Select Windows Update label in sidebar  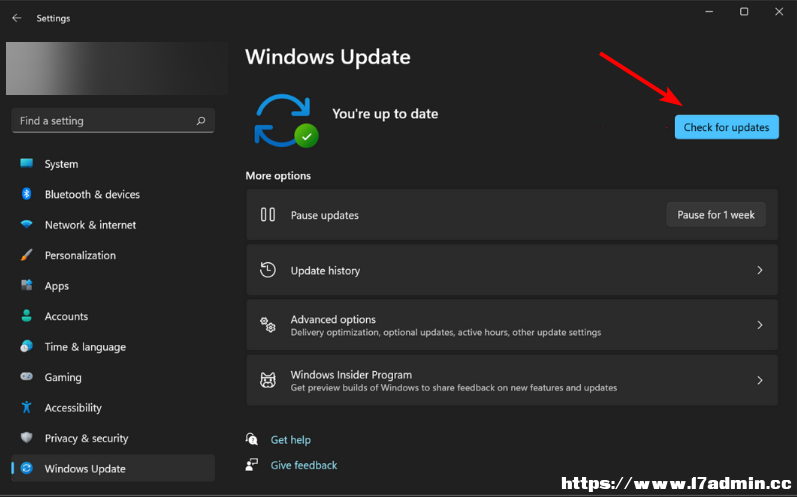tap(85, 469)
